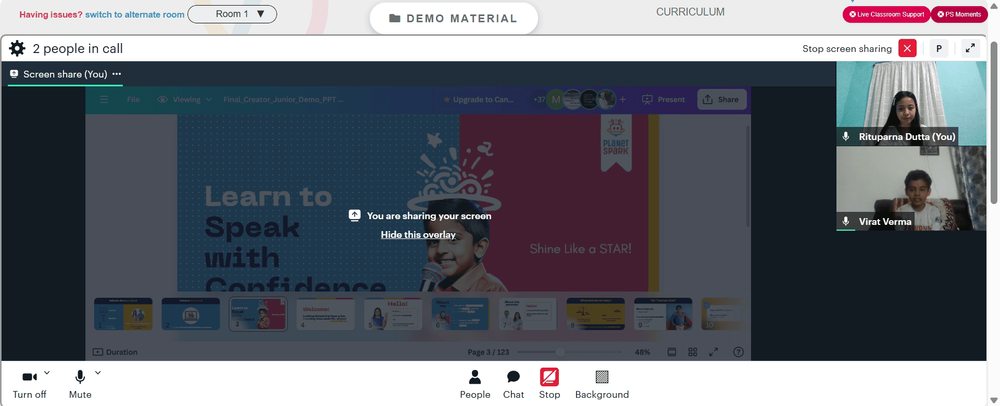This screenshot has width=1000, height=406.
Task: Click the red Stop sharing icon
Action: (549, 377)
